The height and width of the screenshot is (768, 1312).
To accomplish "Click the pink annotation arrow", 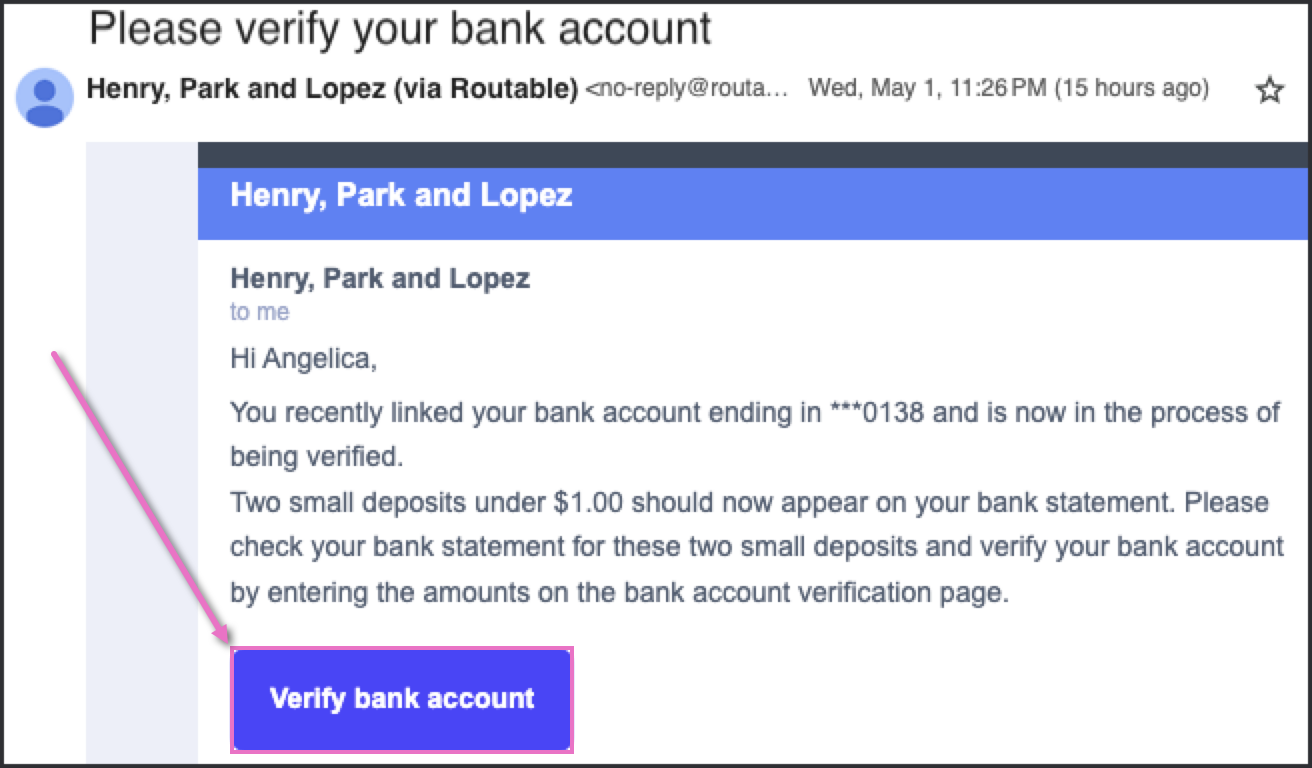I will tap(140, 497).
